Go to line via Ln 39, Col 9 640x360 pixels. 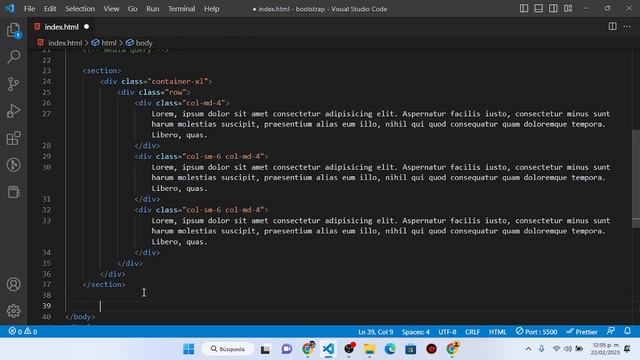click(x=376, y=331)
